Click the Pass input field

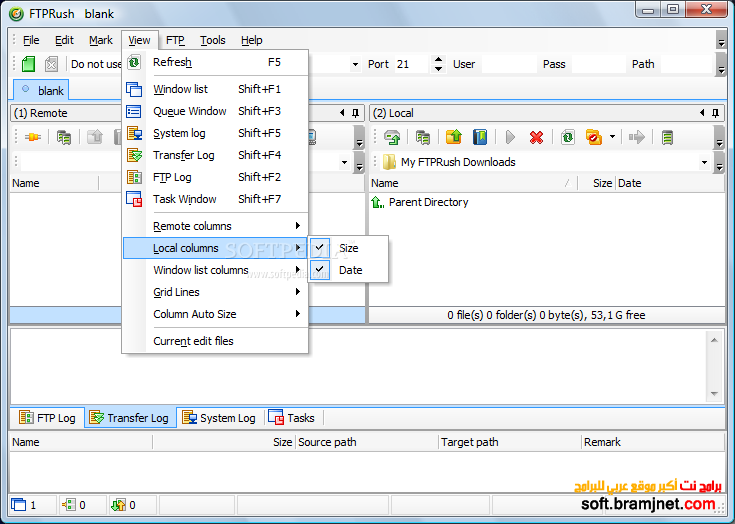598,64
